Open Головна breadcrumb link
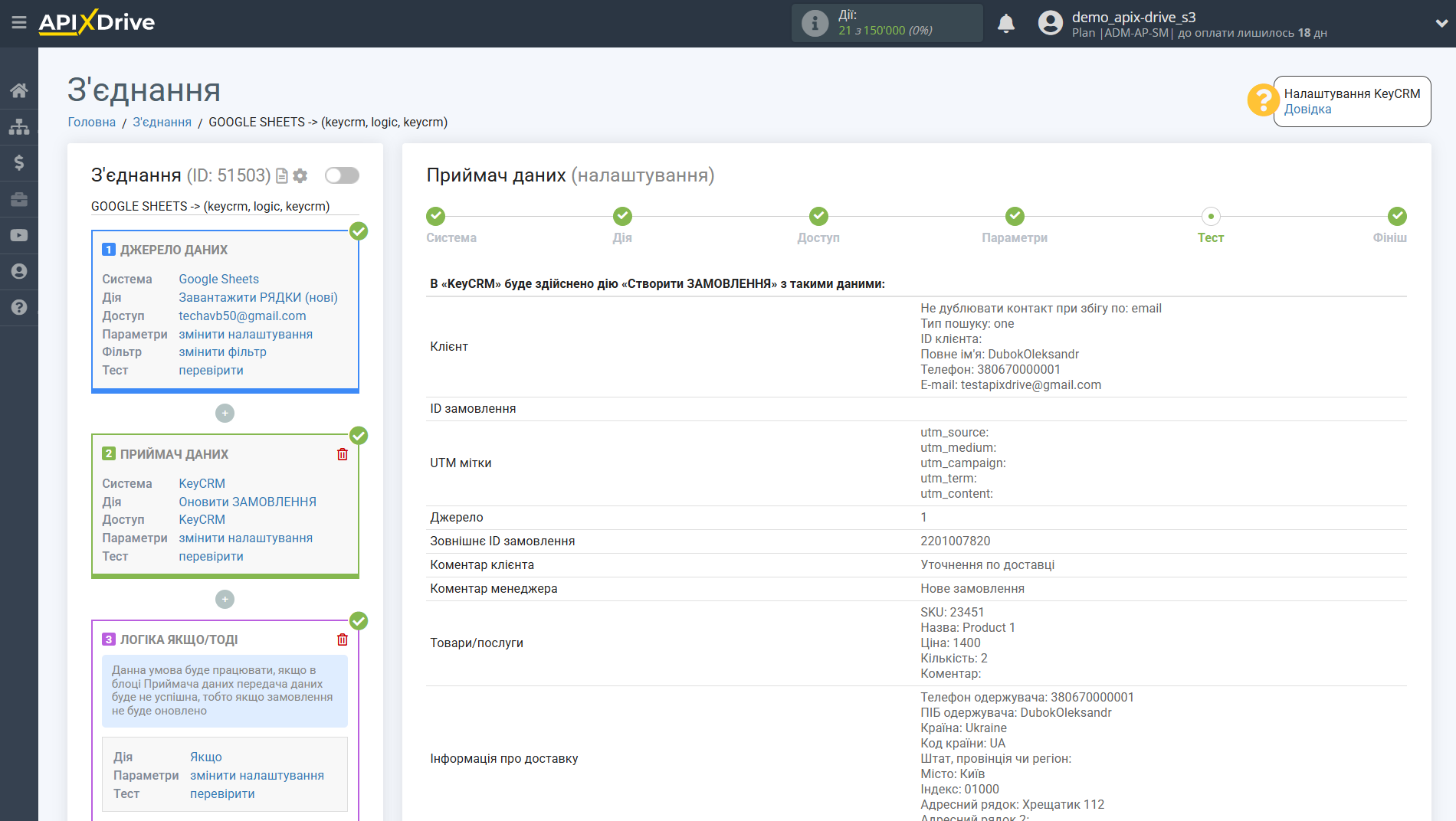 click(x=92, y=122)
